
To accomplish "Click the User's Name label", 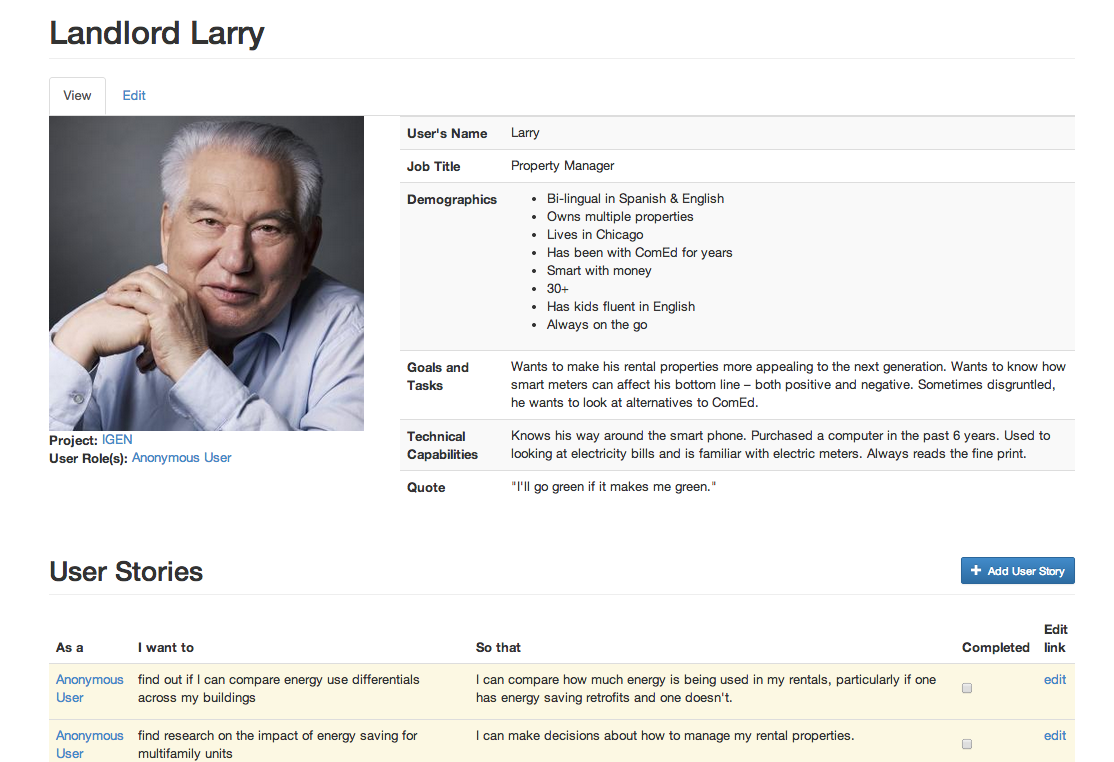I will click(447, 134).
